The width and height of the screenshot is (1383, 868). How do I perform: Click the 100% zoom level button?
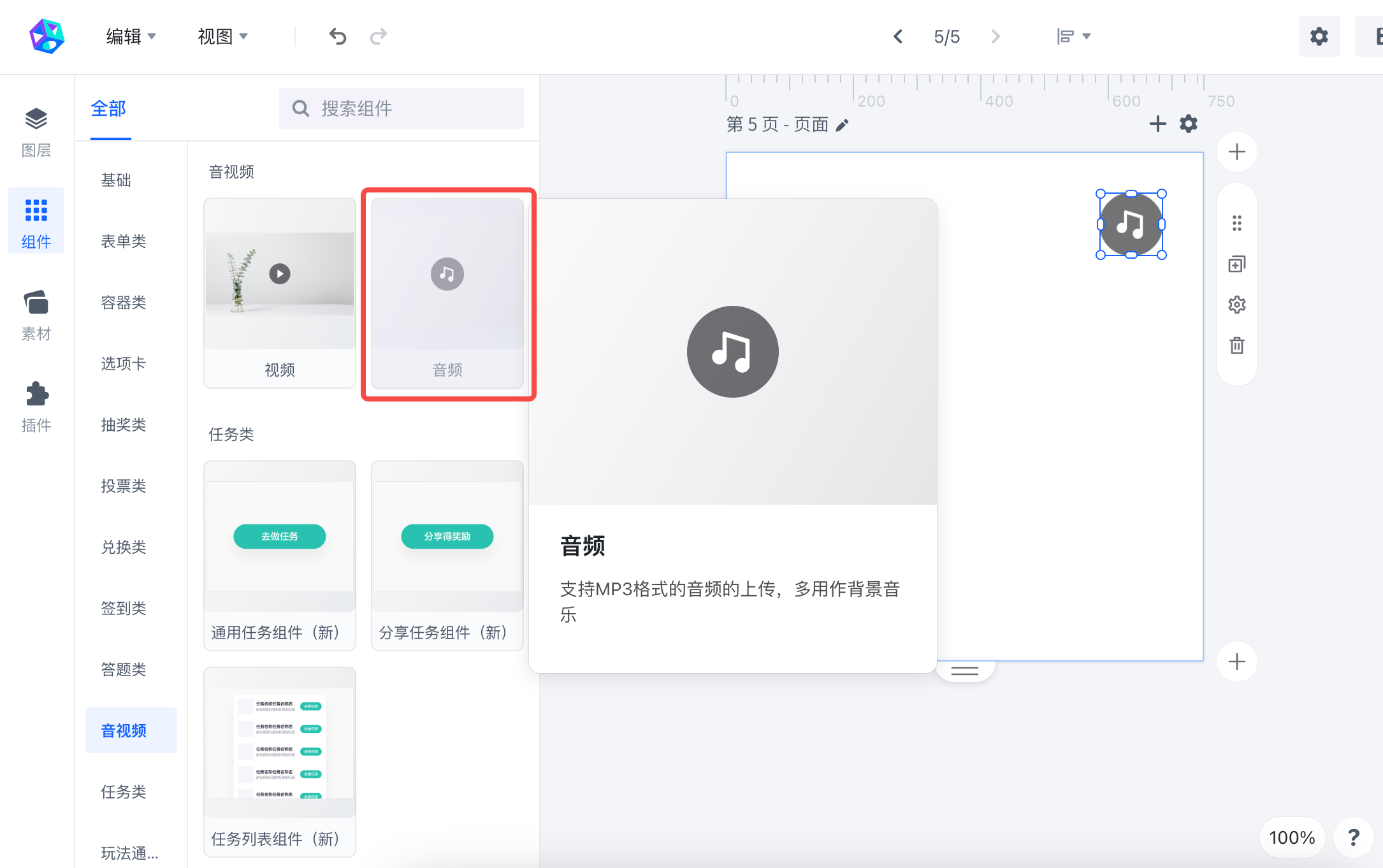point(1292,837)
